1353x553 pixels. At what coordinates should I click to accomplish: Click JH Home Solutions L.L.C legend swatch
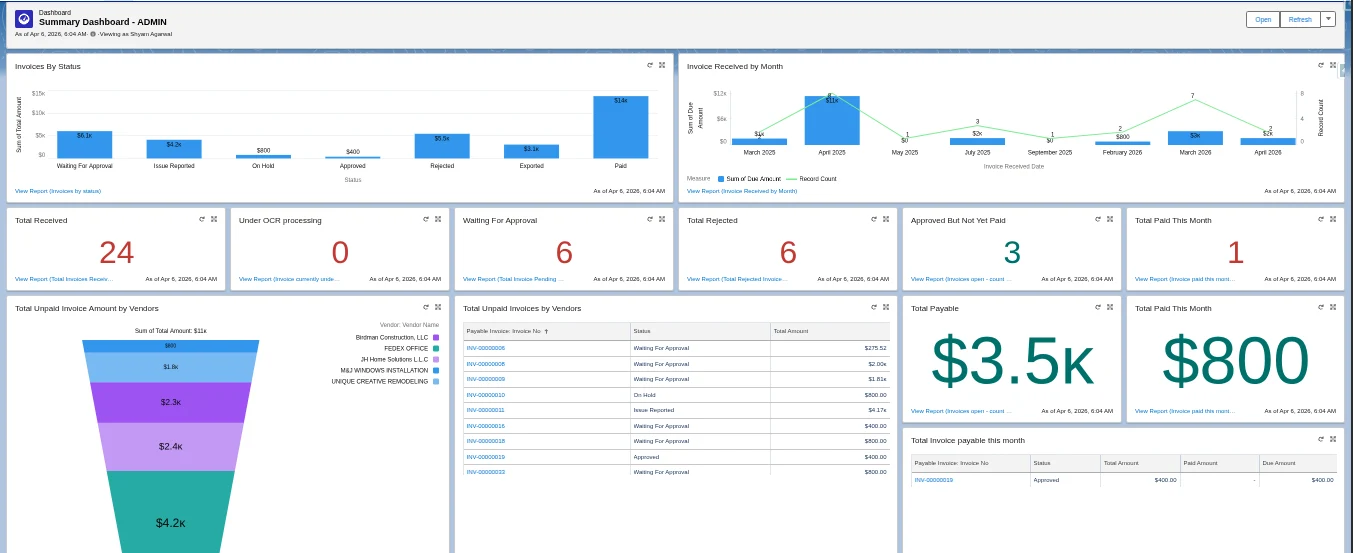click(x=436, y=359)
